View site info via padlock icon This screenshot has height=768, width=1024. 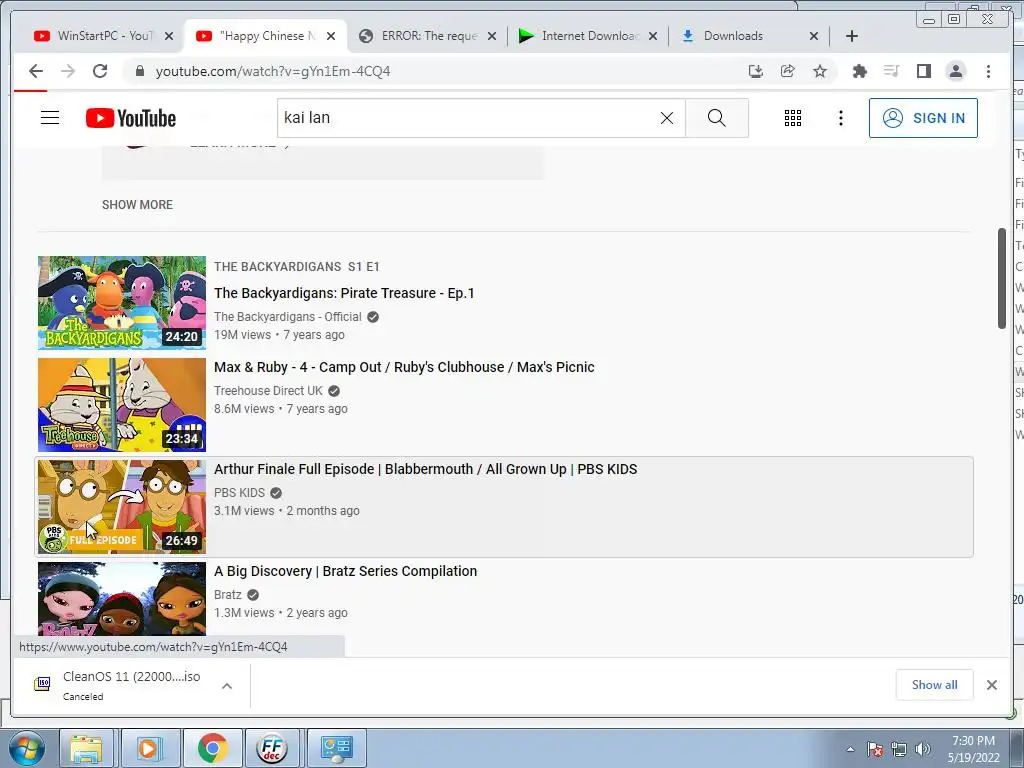pos(139,71)
